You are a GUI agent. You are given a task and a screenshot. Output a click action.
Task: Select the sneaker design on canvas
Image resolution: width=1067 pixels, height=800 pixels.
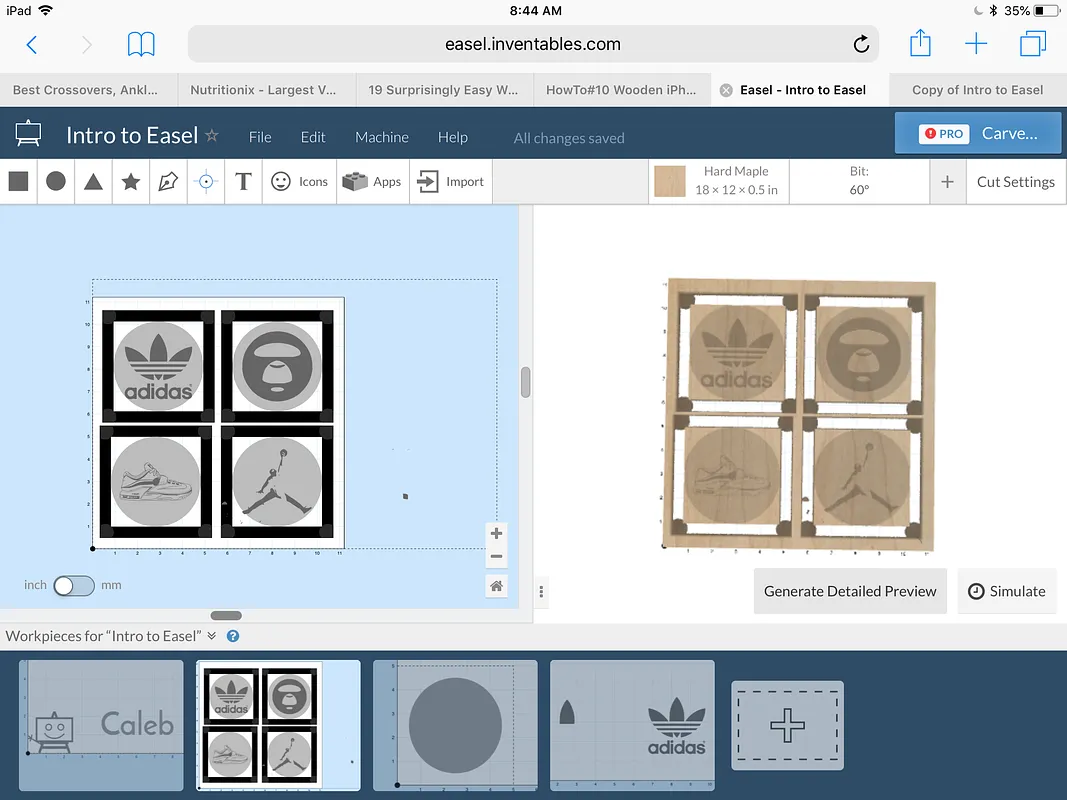(156, 482)
